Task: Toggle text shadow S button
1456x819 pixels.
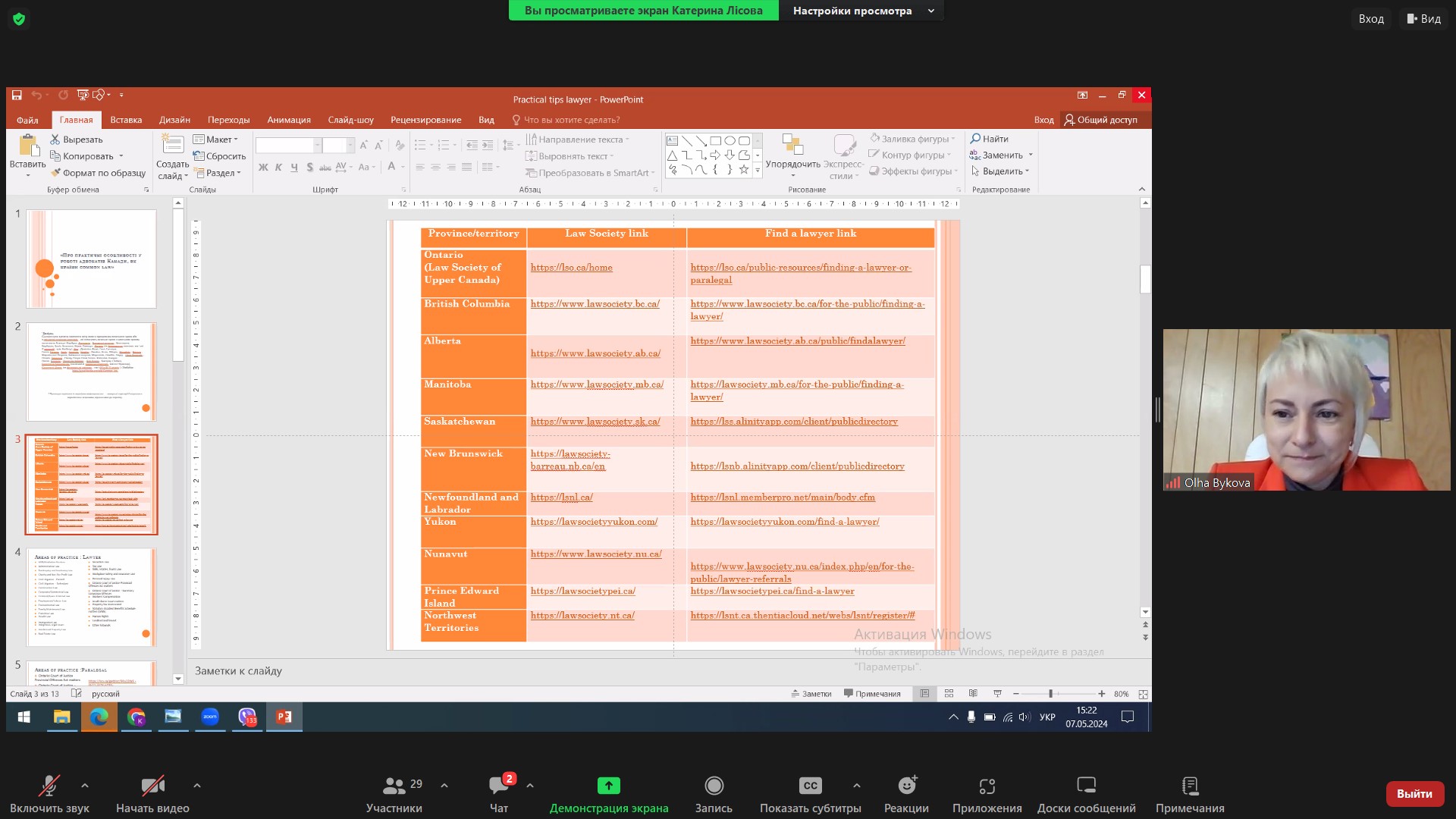Action: [309, 167]
